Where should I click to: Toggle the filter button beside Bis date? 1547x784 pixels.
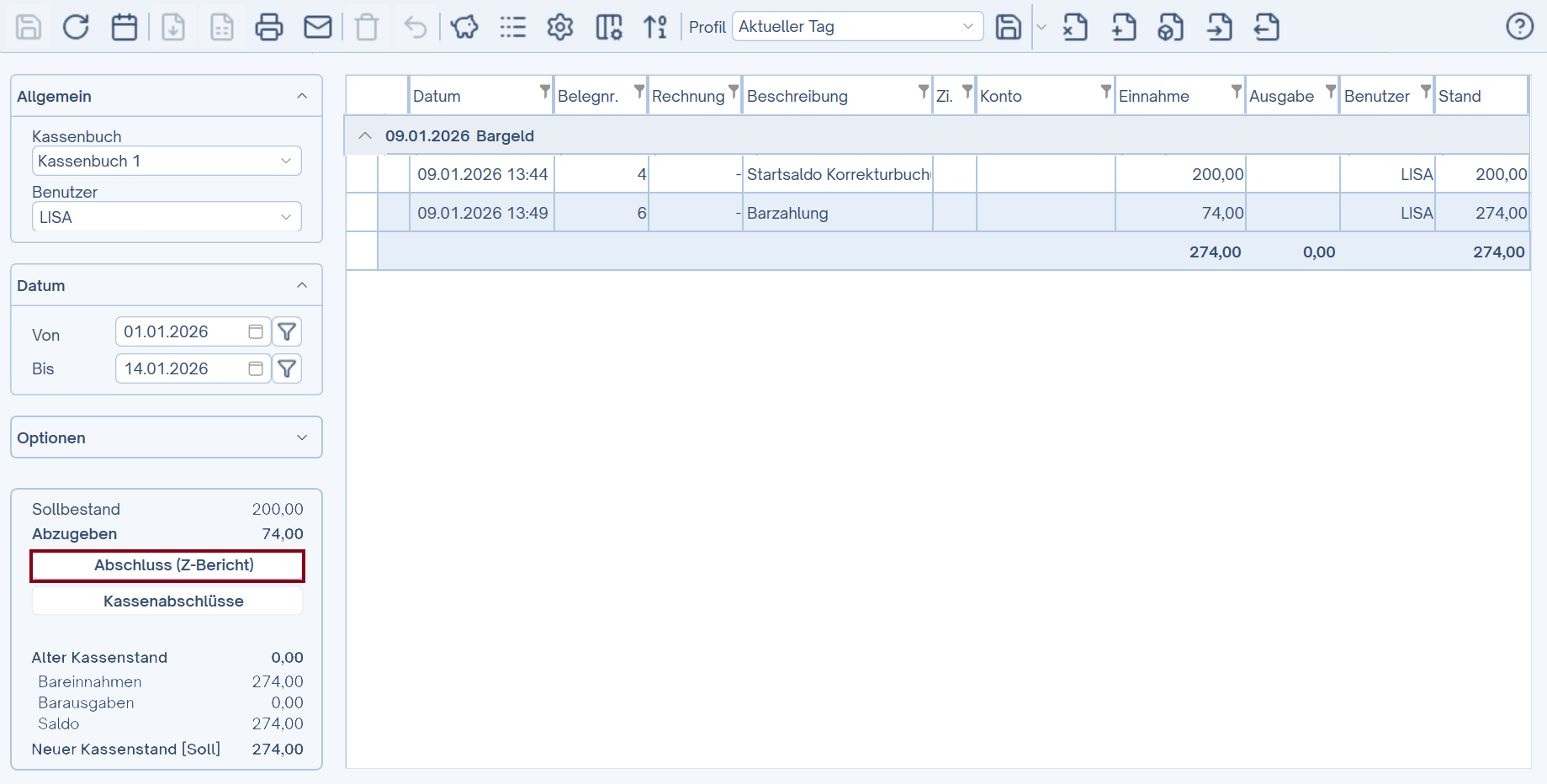[287, 368]
